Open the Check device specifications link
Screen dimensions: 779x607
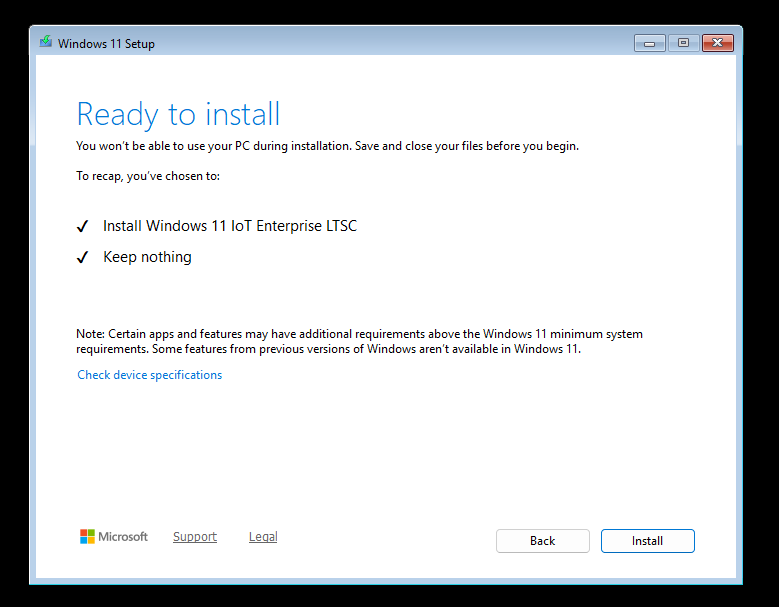150,375
